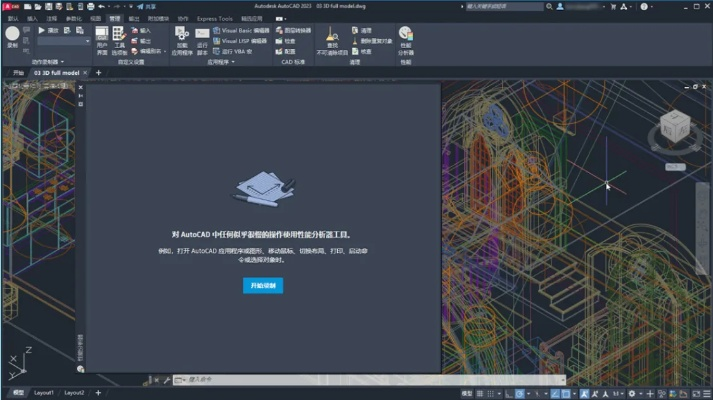The height and width of the screenshot is (400, 713).
Task: Toggle ortho mode in status bar
Action: [509, 394]
